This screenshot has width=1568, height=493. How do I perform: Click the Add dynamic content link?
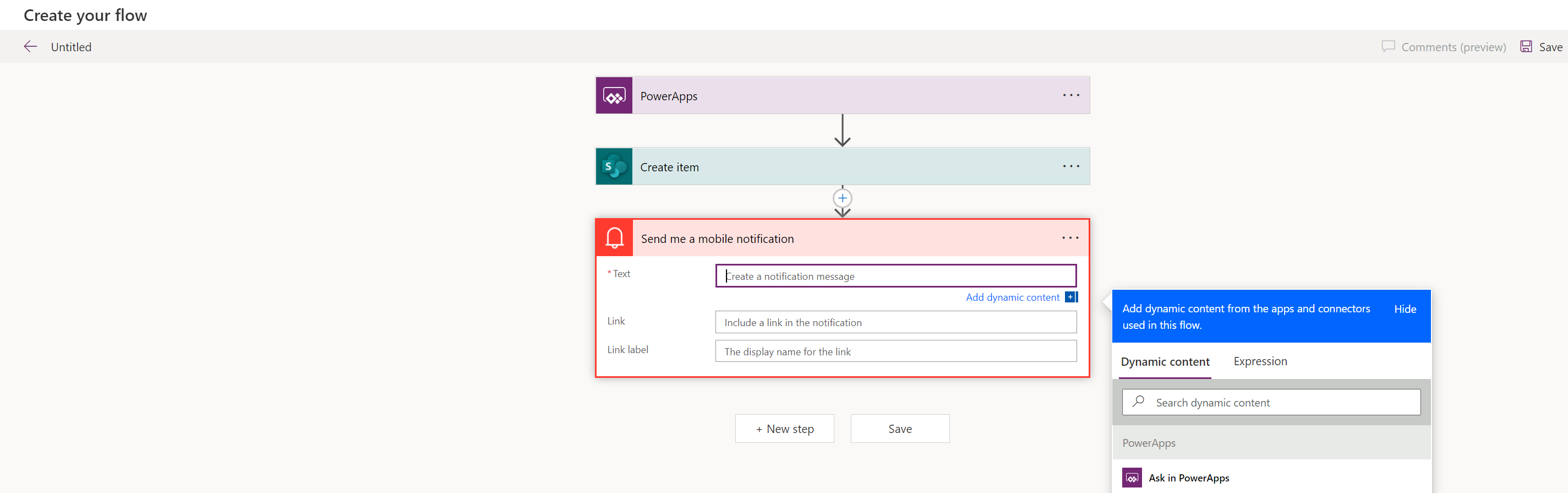[1012, 297]
